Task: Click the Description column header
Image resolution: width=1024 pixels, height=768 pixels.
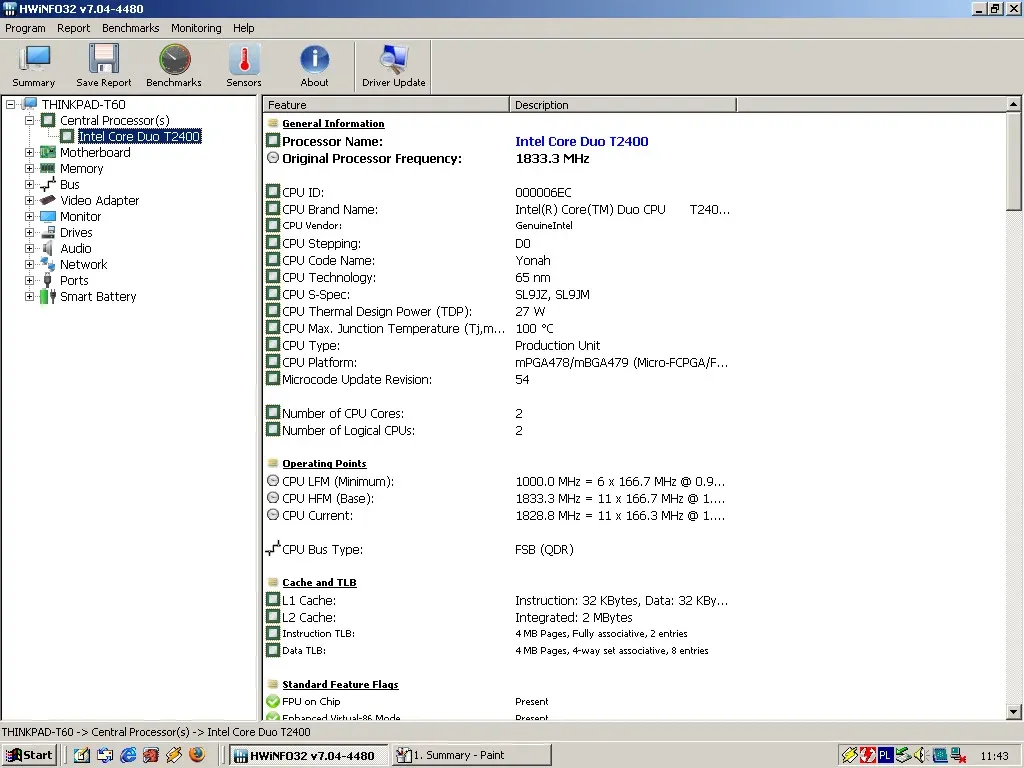Action: pos(623,104)
